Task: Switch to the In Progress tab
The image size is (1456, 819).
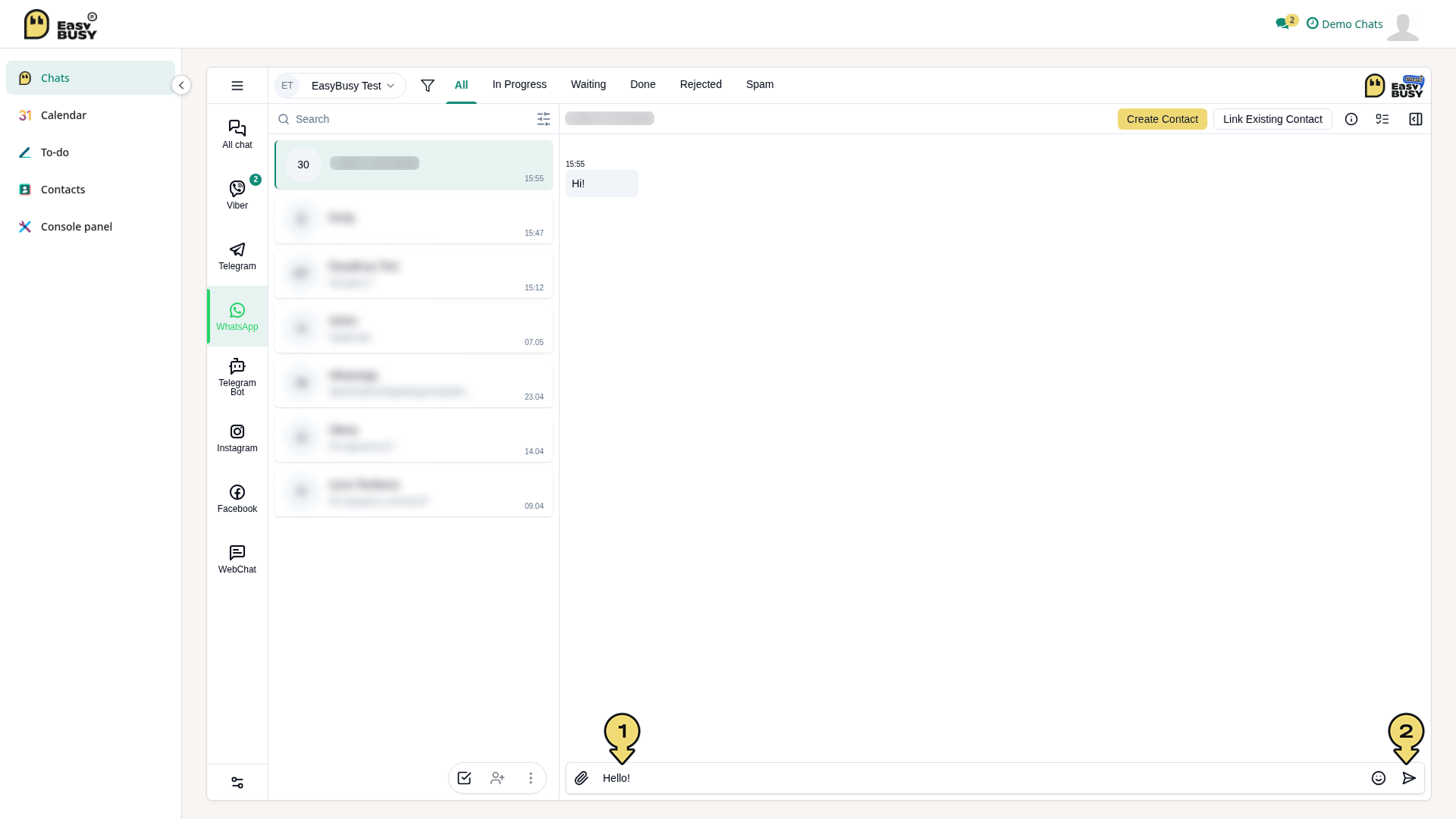Action: [519, 84]
